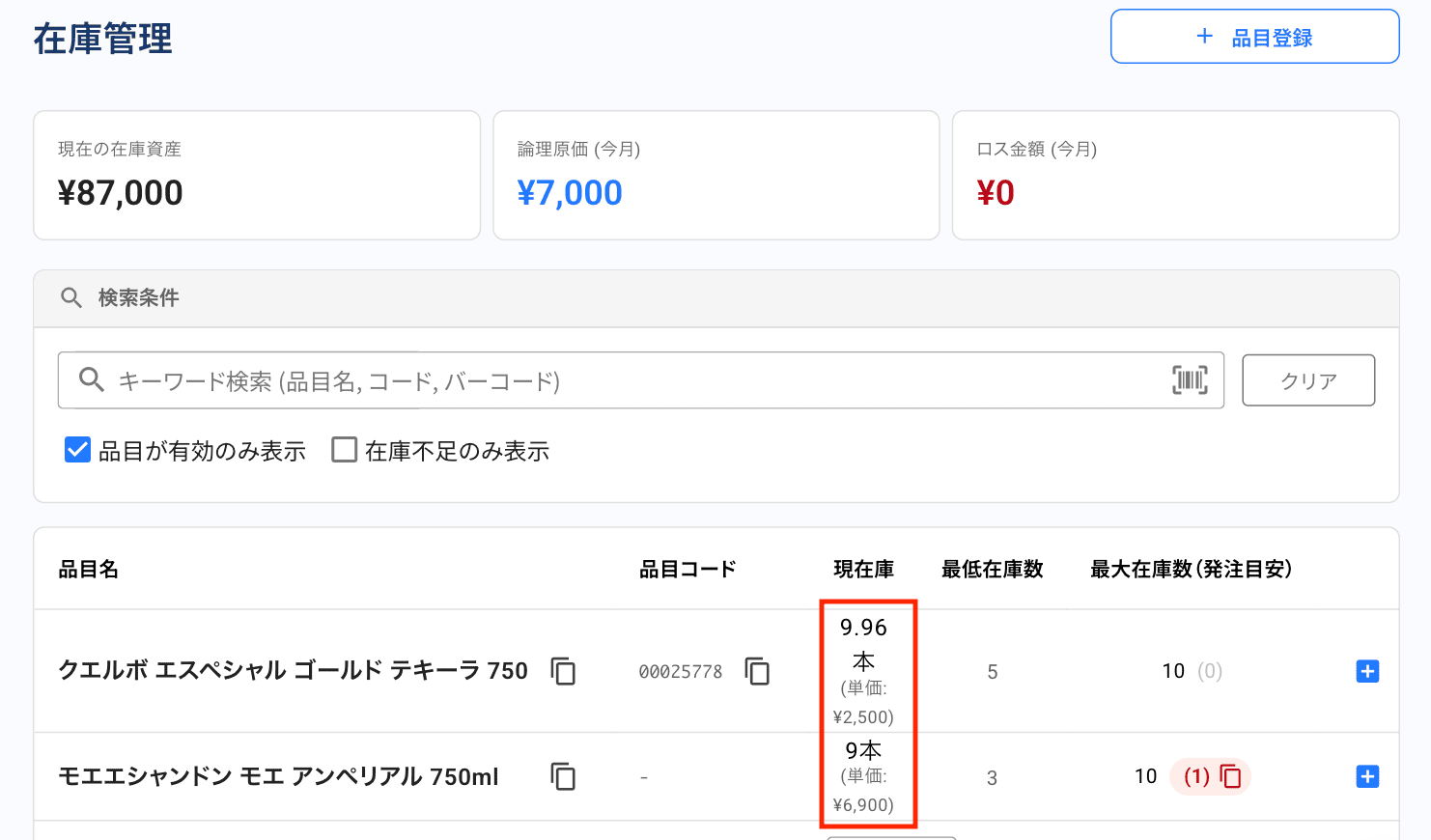The height and width of the screenshot is (840, 1431).
Task: Click the blue plus icon on the テキーラ row
Action: coord(1368,671)
